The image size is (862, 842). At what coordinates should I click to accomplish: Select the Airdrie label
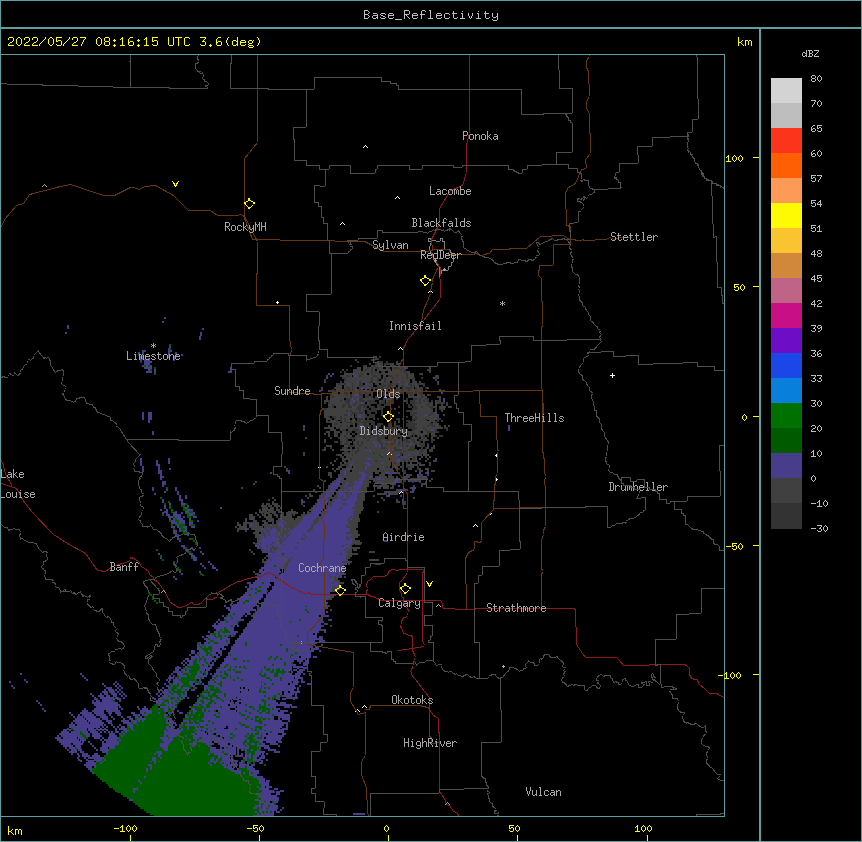404,537
